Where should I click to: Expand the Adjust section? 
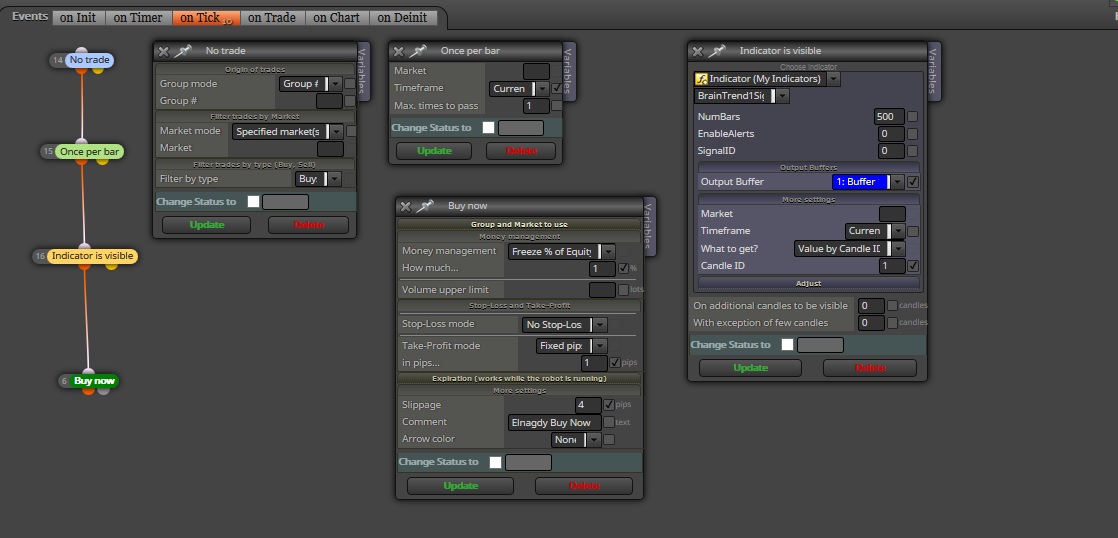[x=809, y=284]
